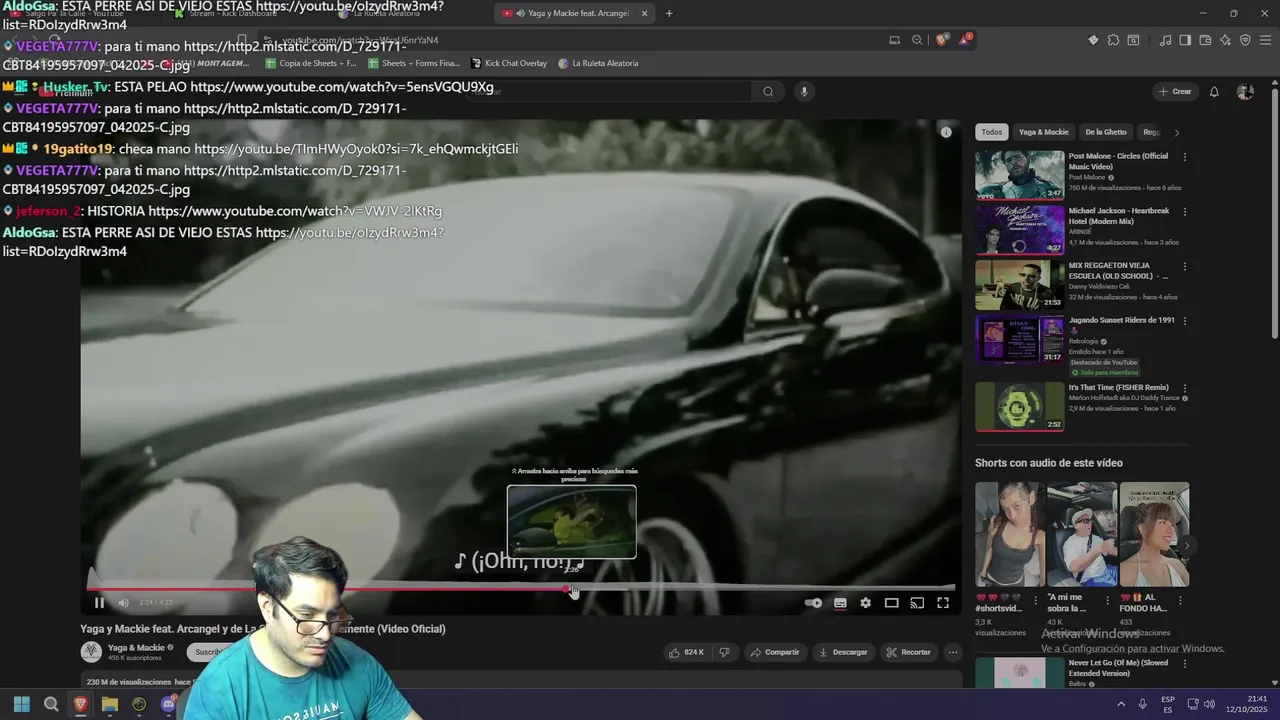Open the YouTube account avatar menu
The width and height of the screenshot is (1280, 720).
(x=1245, y=91)
